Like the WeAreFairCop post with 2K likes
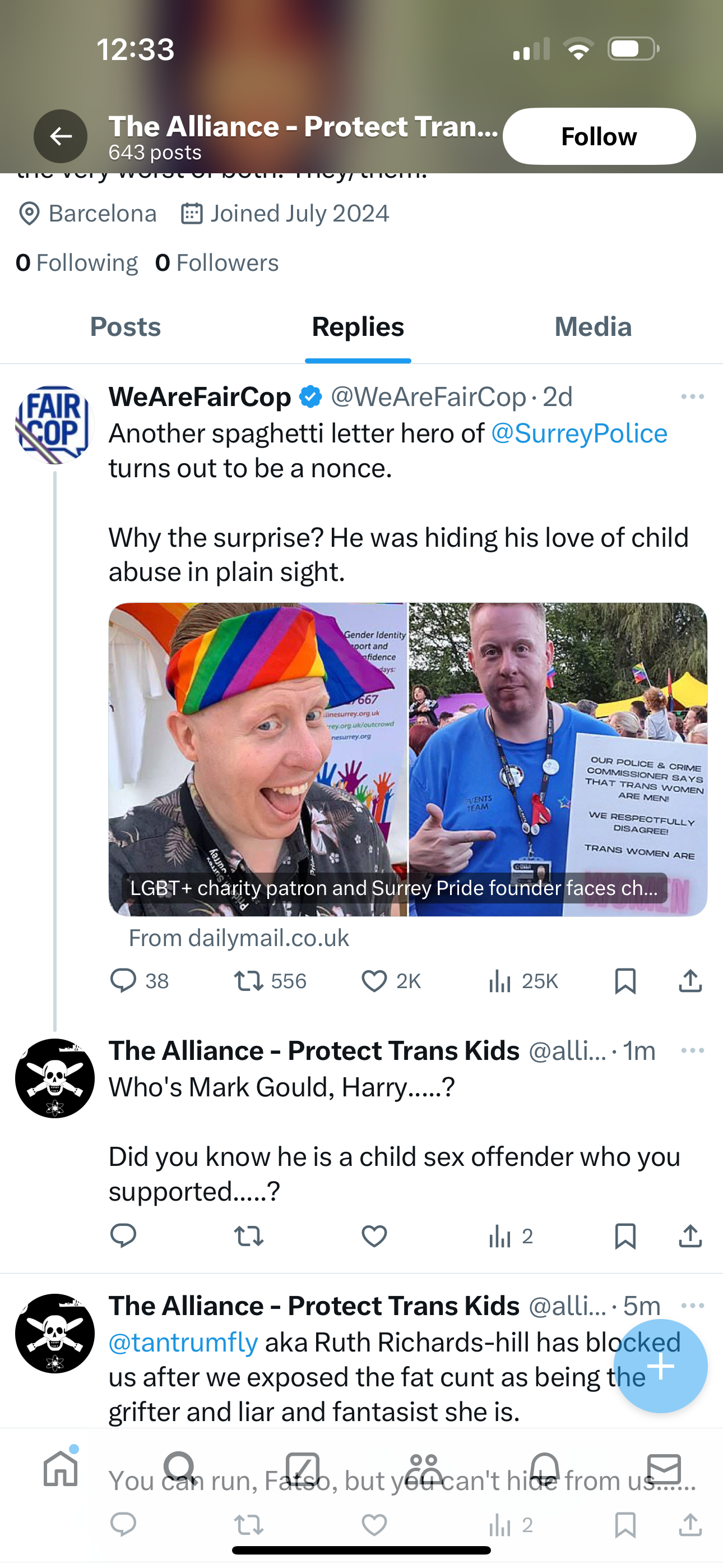 374,981
